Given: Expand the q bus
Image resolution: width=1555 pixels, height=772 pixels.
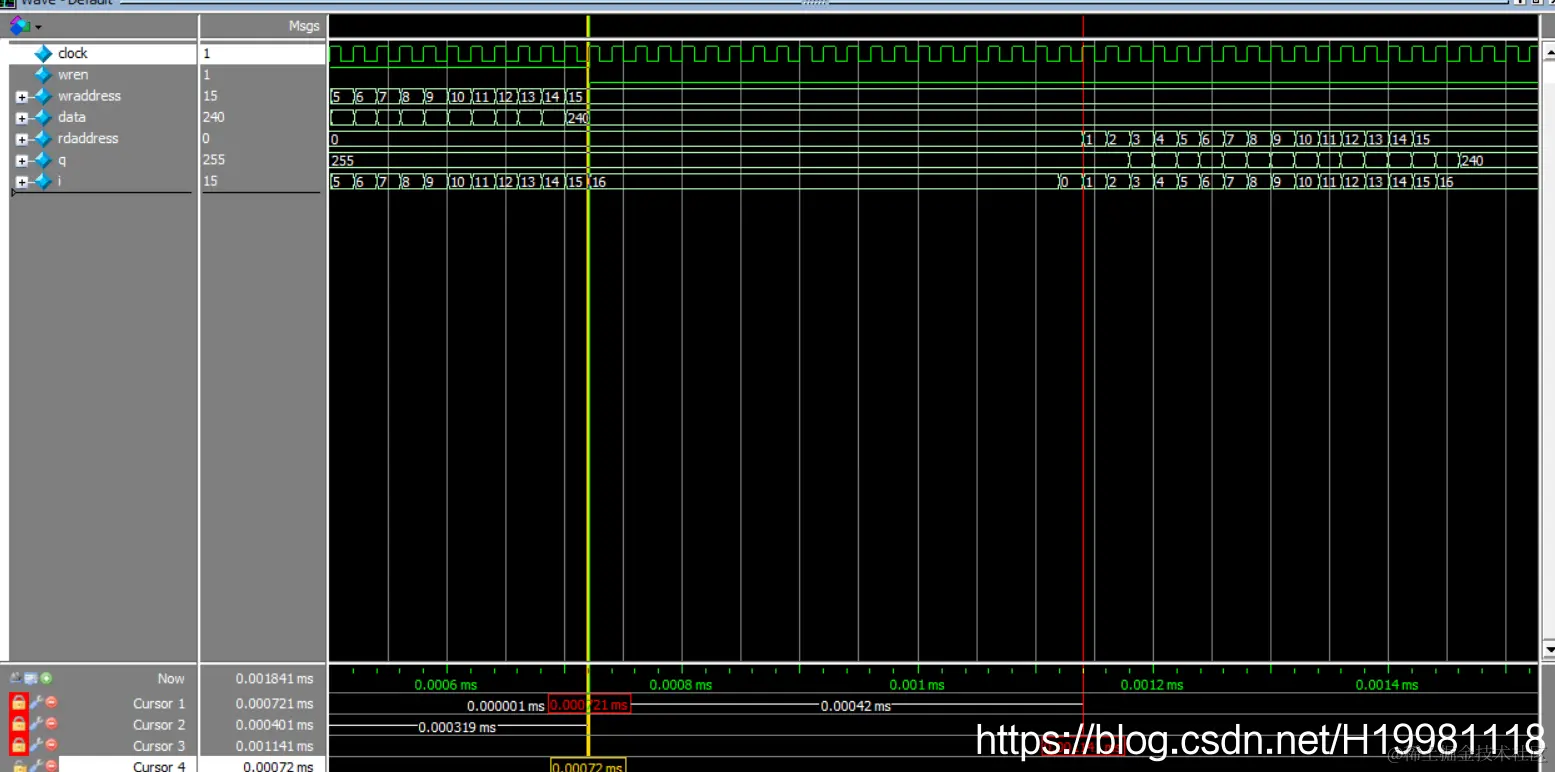Looking at the screenshot, I should point(22,161).
